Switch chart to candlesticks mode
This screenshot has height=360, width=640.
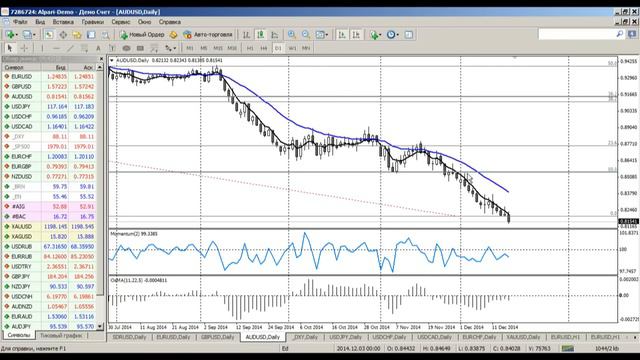pyautogui.click(x=260, y=35)
